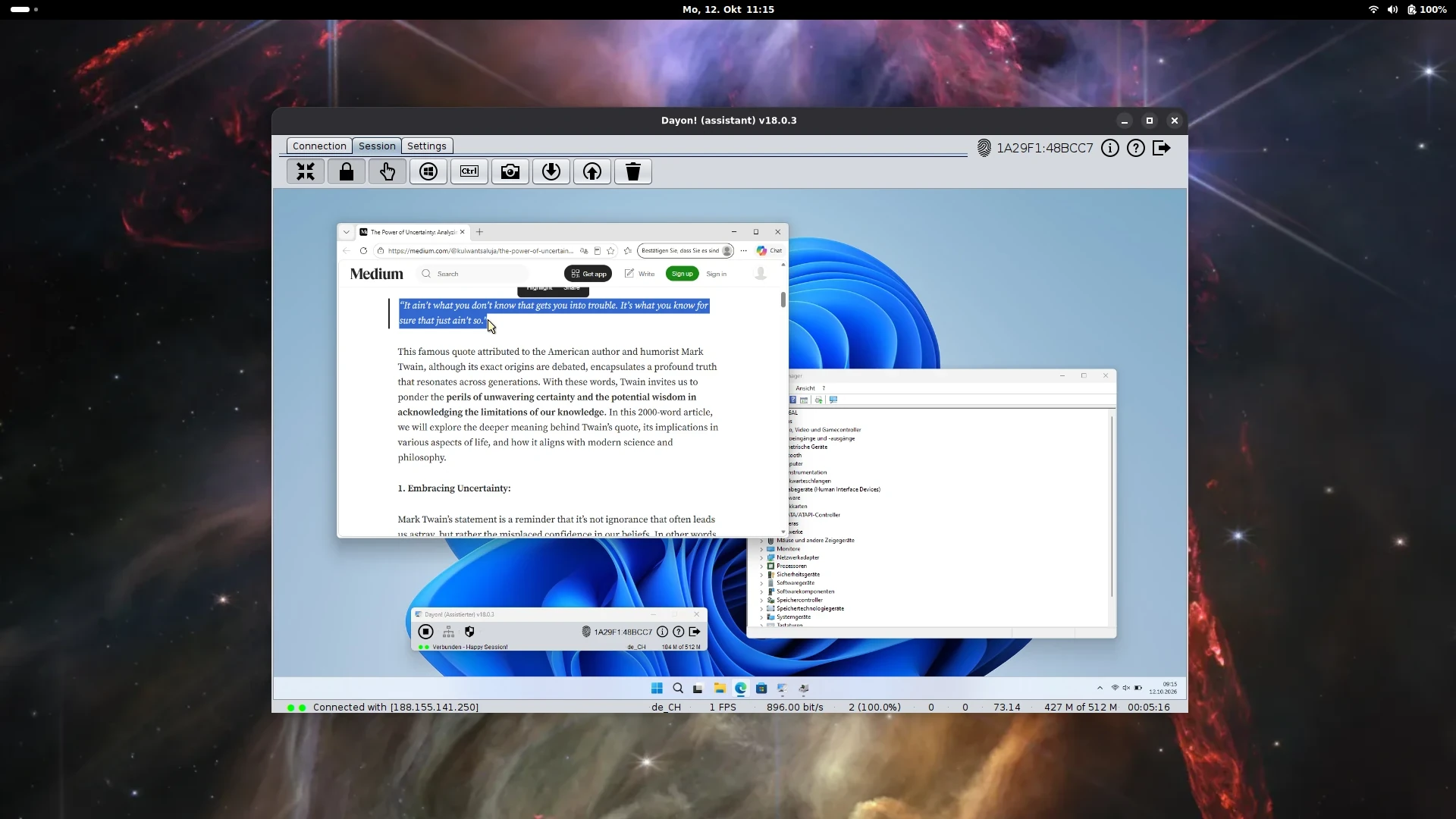Screen dimensions: 1456x819
Task: Expand the Speichercontroller node in Device Manager
Action: coord(761,601)
